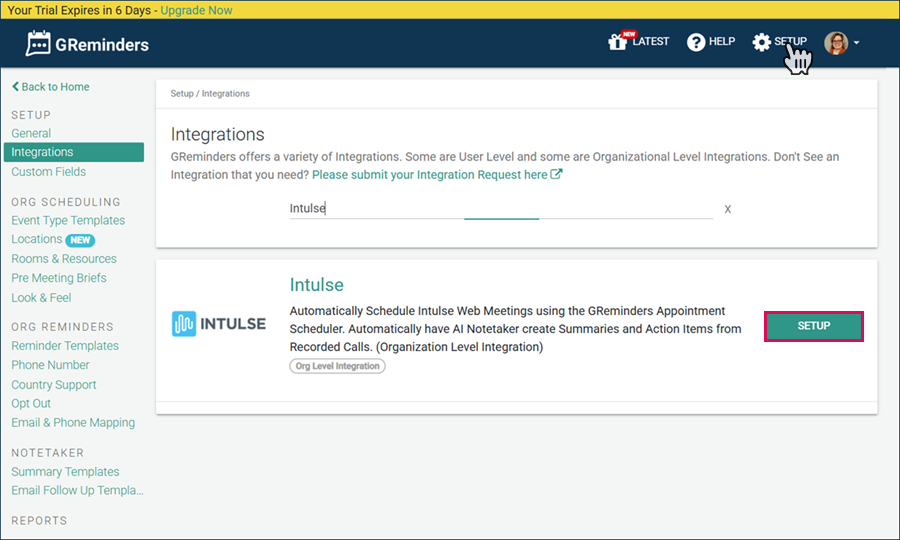Expand the profile menu dropdown arrow
This screenshot has height=540, width=900.
[x=857, y=43]
